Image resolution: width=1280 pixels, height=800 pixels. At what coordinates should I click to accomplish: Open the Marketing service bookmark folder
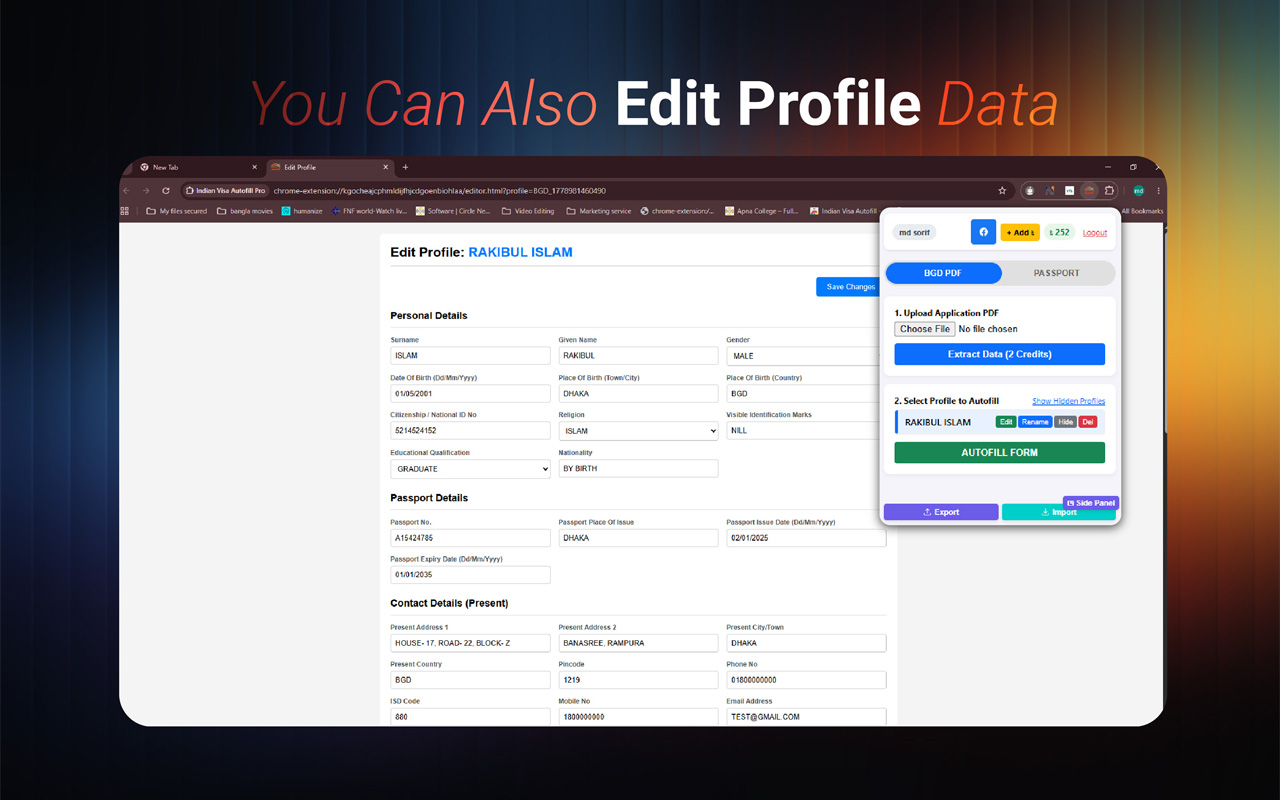[599, 211]
